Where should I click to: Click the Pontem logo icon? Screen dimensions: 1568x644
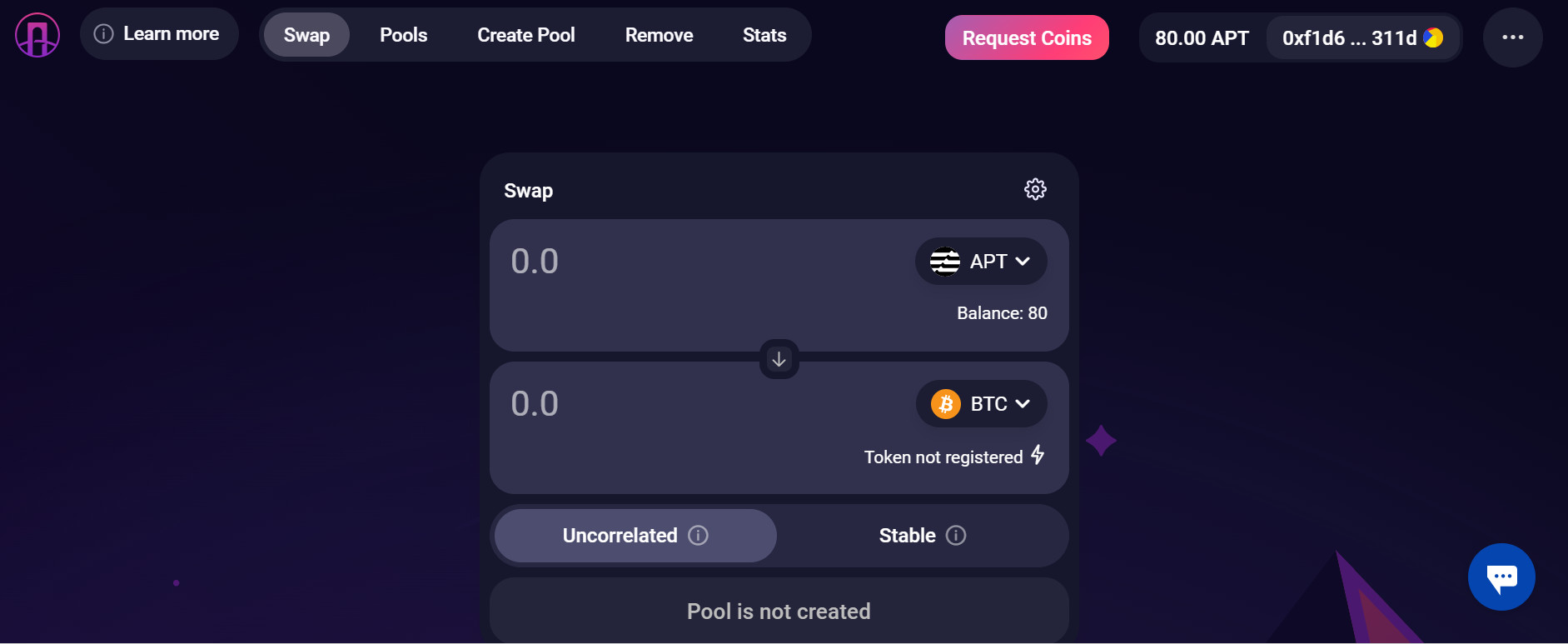[37, 35]
